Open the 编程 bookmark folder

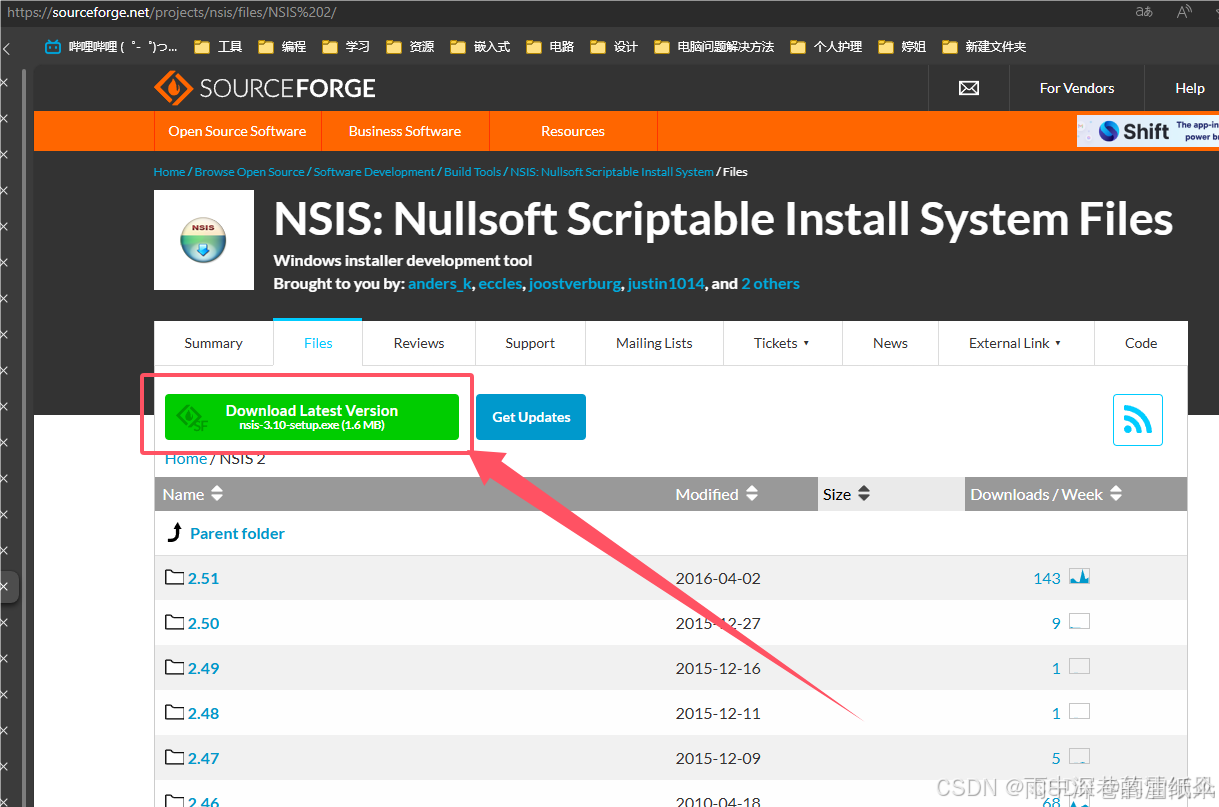(x=282, y=46)
